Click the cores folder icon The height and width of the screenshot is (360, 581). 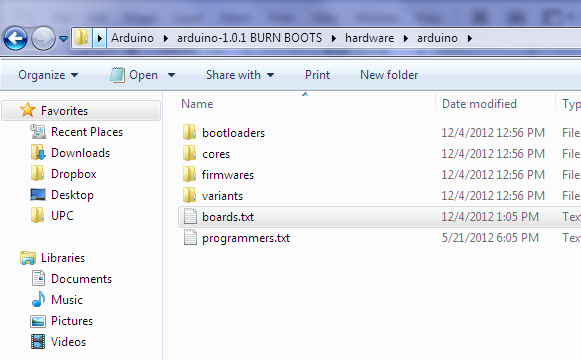coord(189,153)
